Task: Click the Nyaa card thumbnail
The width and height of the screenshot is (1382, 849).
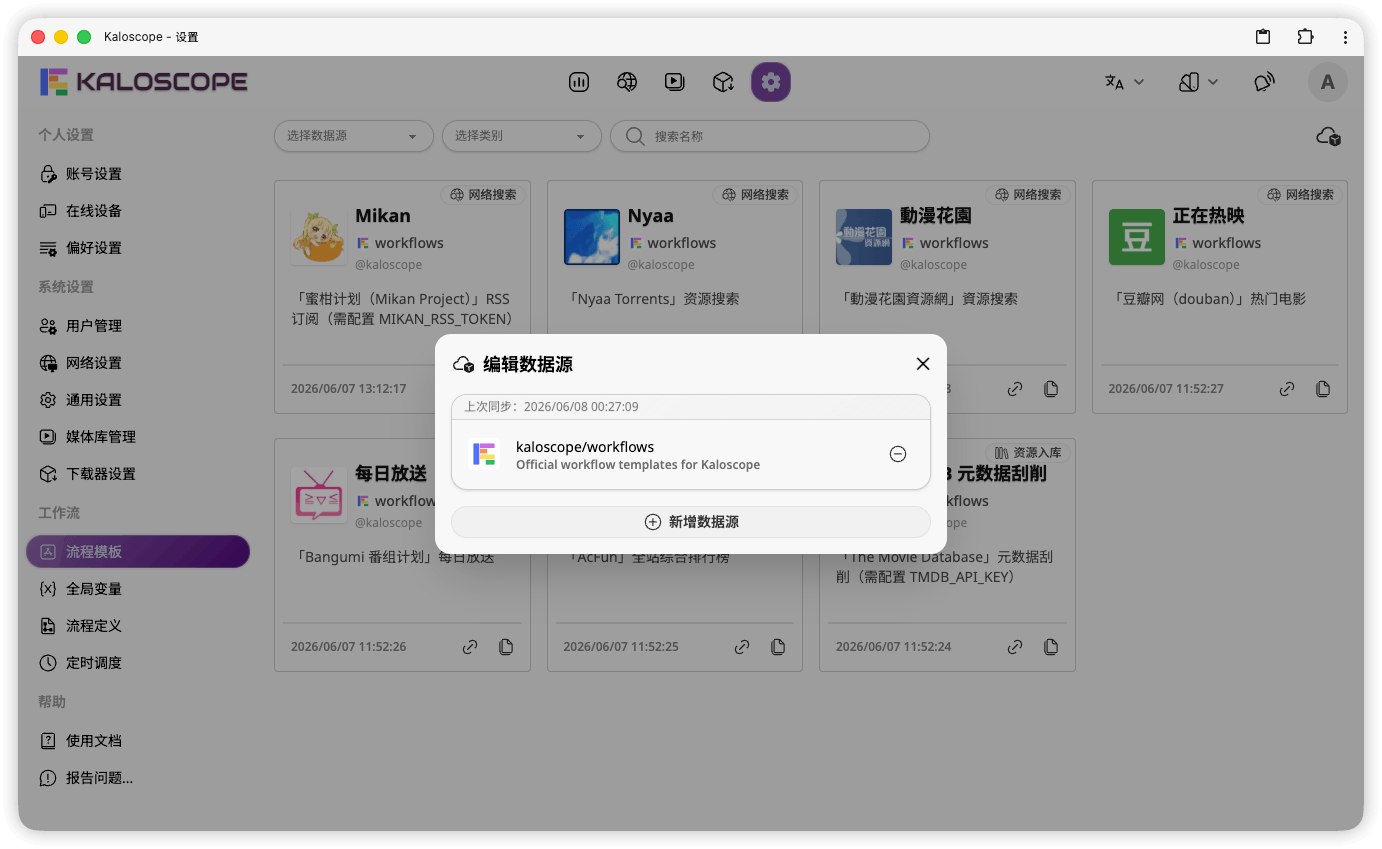Action: tap(592, 237)
